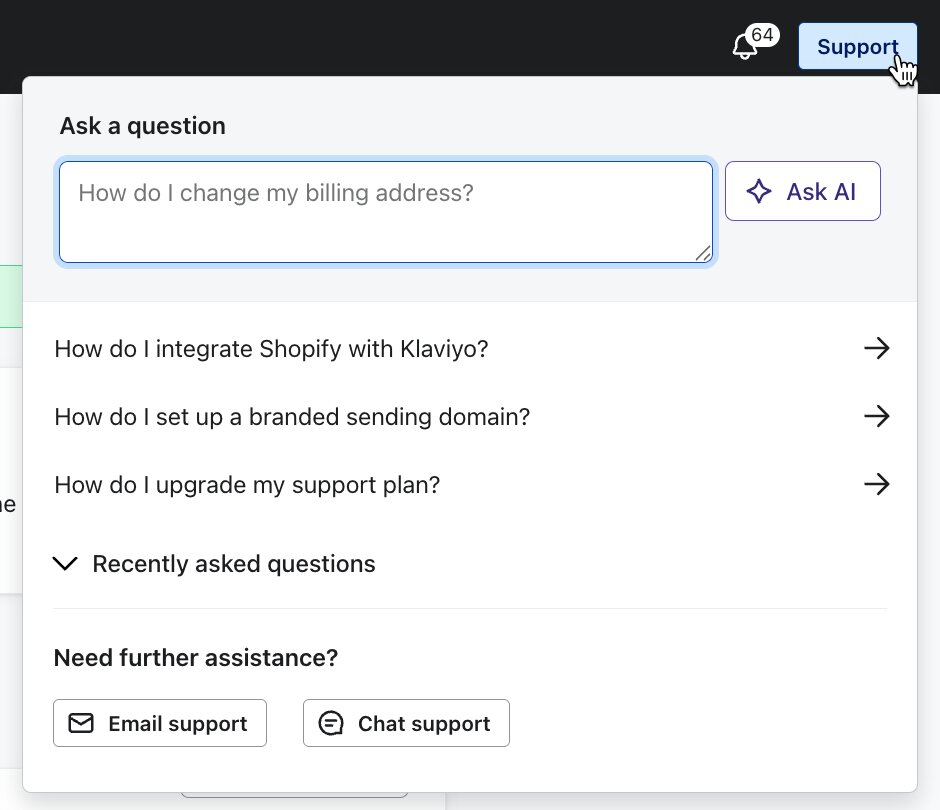Click the arrow beside the Klaviyo integration question

point(876,348)
